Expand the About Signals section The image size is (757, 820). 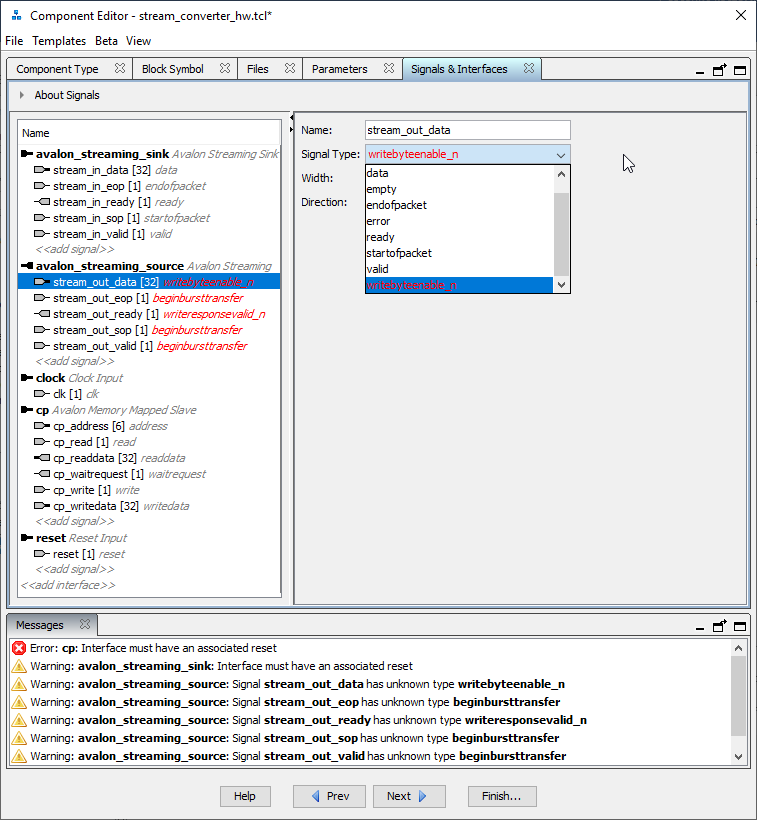(22, 96)
